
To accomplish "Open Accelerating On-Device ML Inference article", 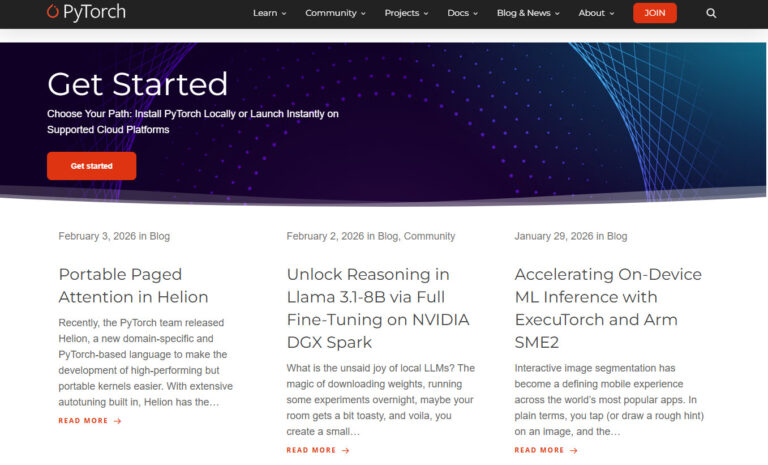I will (607, 297).
